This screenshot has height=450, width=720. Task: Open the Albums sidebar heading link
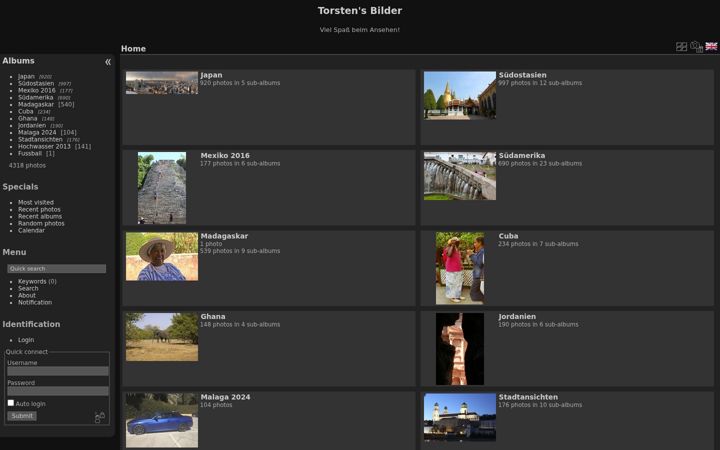click(x=18, y=61)
